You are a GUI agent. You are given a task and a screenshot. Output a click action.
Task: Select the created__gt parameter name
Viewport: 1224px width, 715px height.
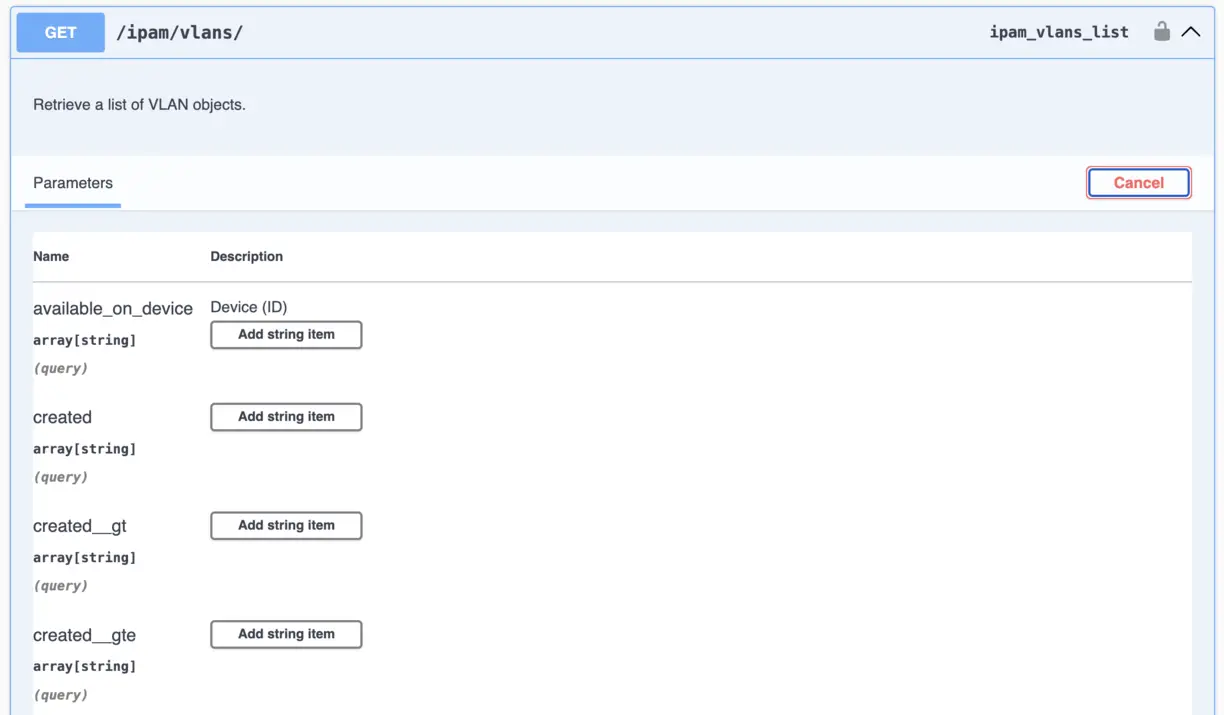pos(80,526)
